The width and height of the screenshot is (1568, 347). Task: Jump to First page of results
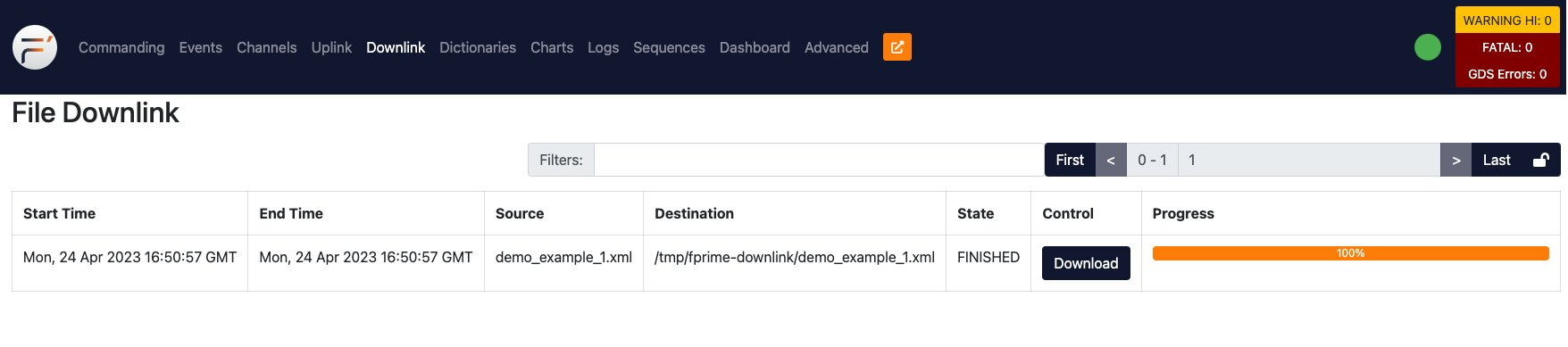[x=1070, y=161]
